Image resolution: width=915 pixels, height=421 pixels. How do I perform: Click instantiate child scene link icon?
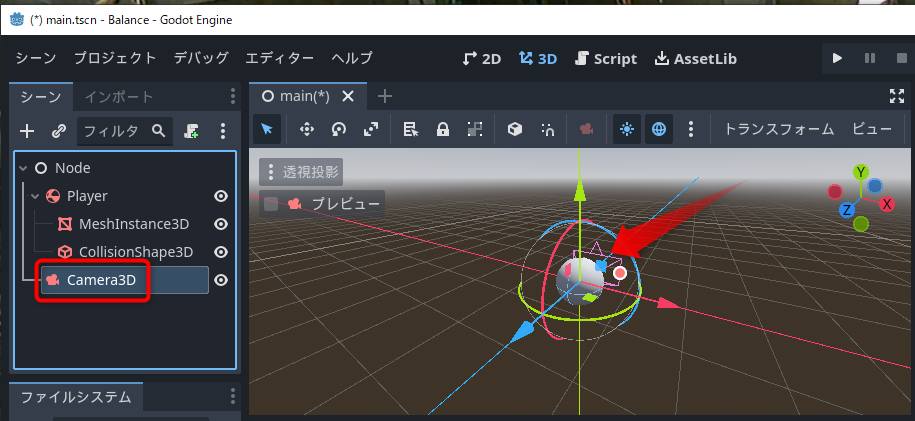click(x=58, y=131)
